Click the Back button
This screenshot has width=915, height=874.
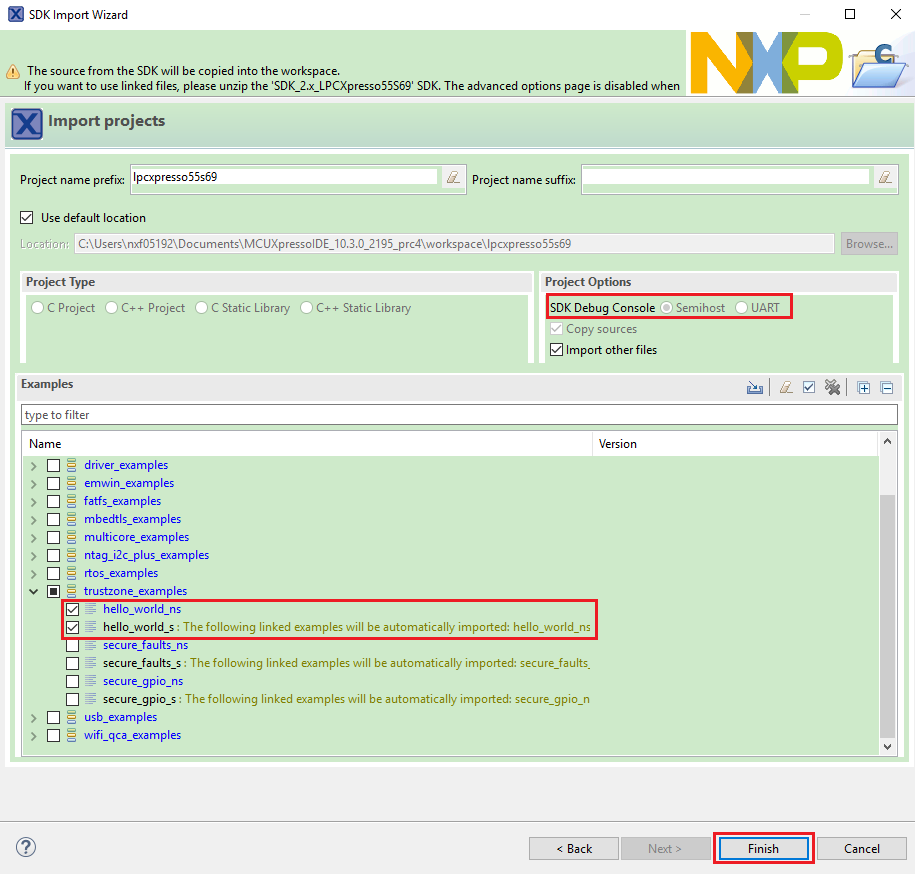pos(574,849)
